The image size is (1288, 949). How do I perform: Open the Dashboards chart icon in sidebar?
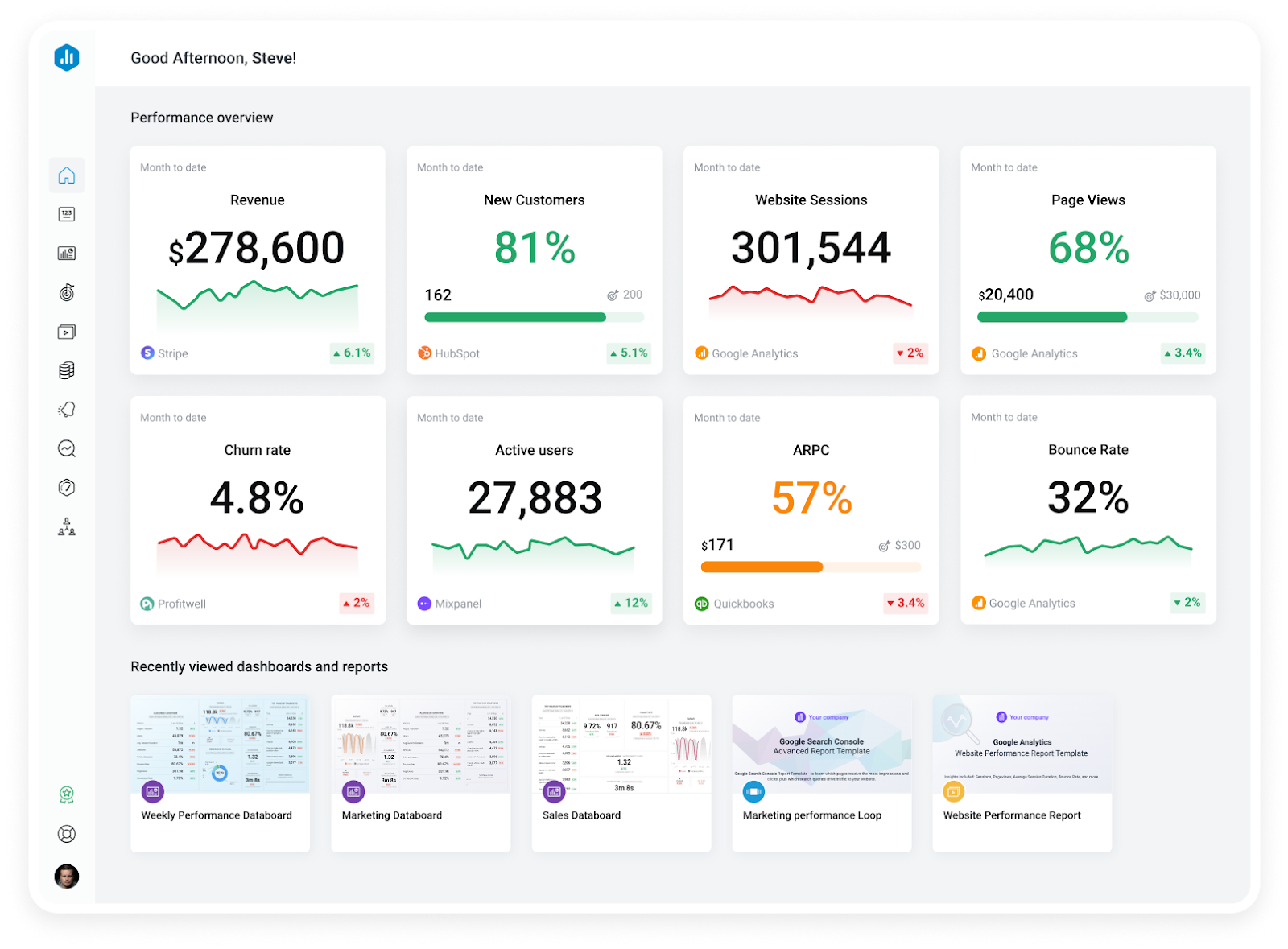pyautogui.click(x=67, y=252)
